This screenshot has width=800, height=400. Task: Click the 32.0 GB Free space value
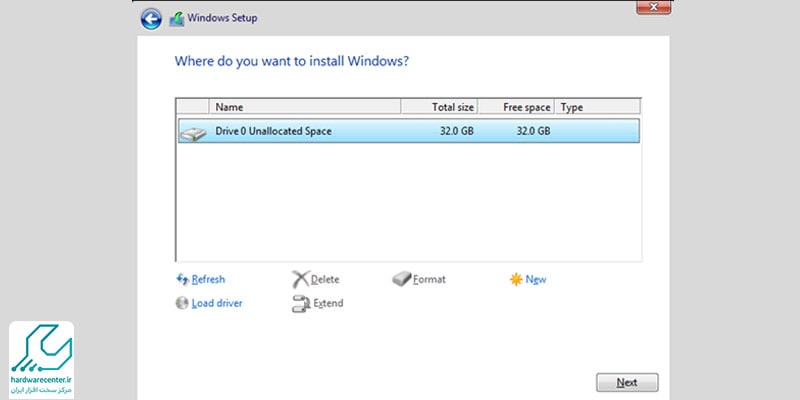click(533, 131)
